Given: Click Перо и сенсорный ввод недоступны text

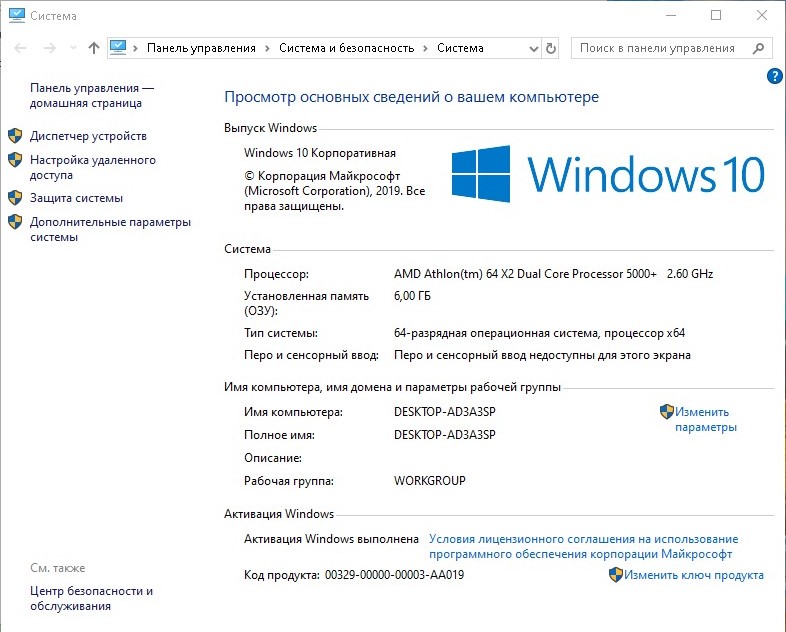Looking at the screenshot, I should 542,355.
